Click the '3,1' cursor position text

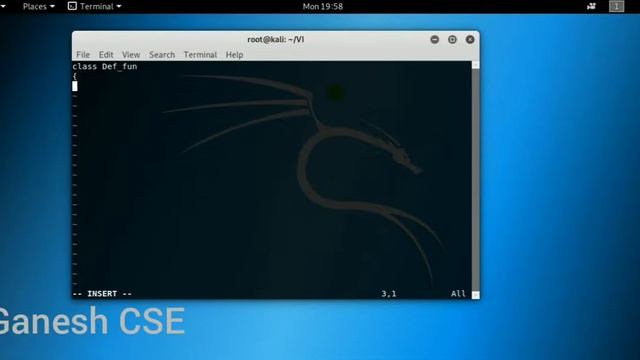click(x=389, y=294)
